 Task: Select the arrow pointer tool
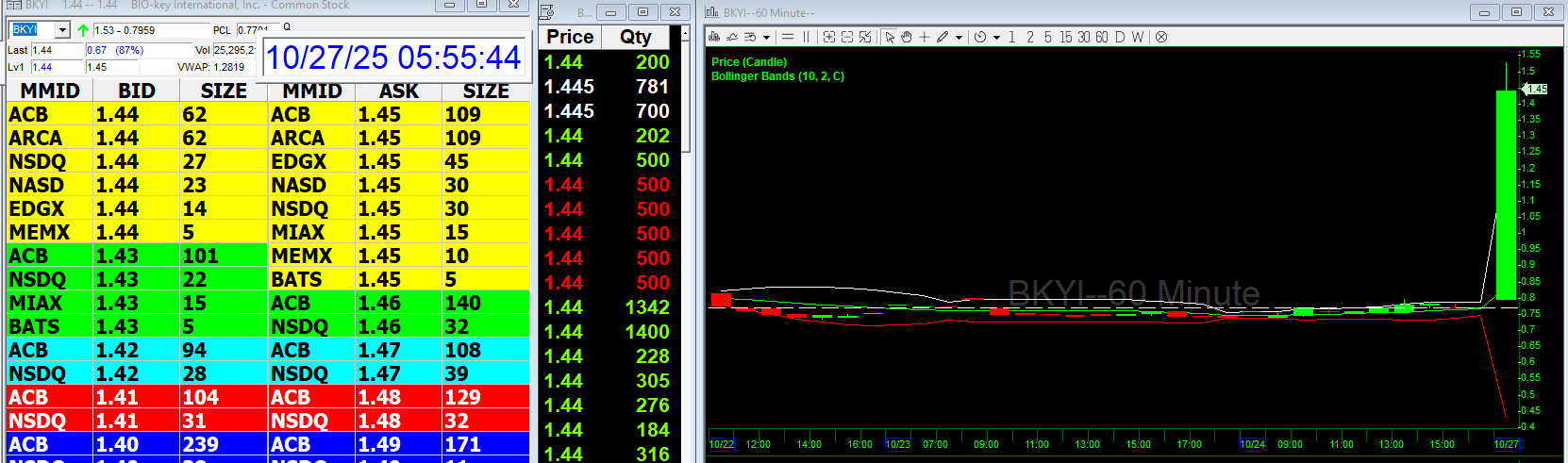click(x=890, y=37)
